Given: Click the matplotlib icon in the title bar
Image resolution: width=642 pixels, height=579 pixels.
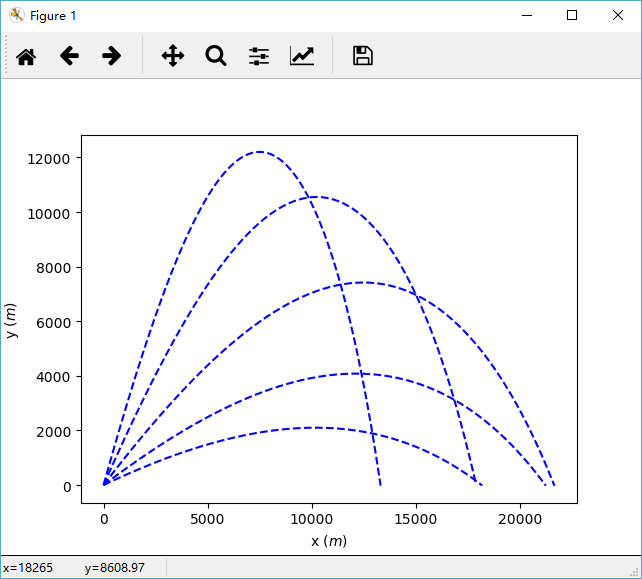Looking at the screenshot, I should click(x=16, y=15).
